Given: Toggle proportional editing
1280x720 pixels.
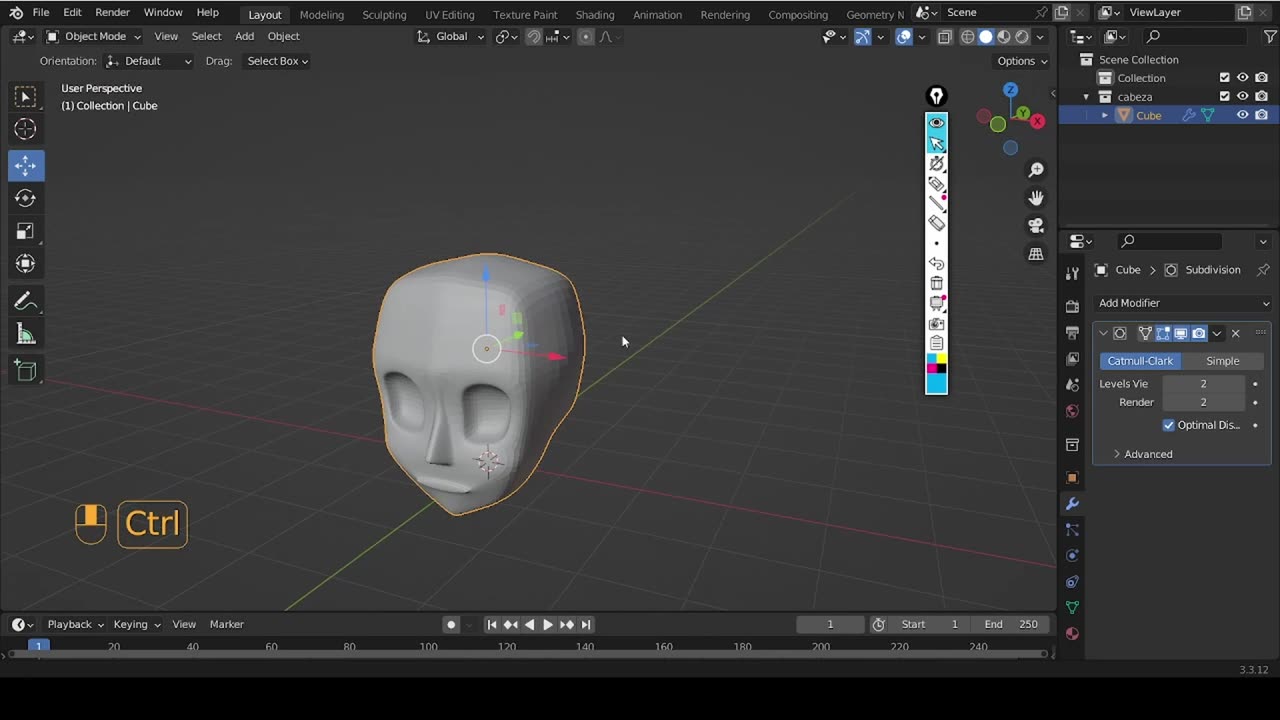Looking at the screenshot, I should click(586, 37).
